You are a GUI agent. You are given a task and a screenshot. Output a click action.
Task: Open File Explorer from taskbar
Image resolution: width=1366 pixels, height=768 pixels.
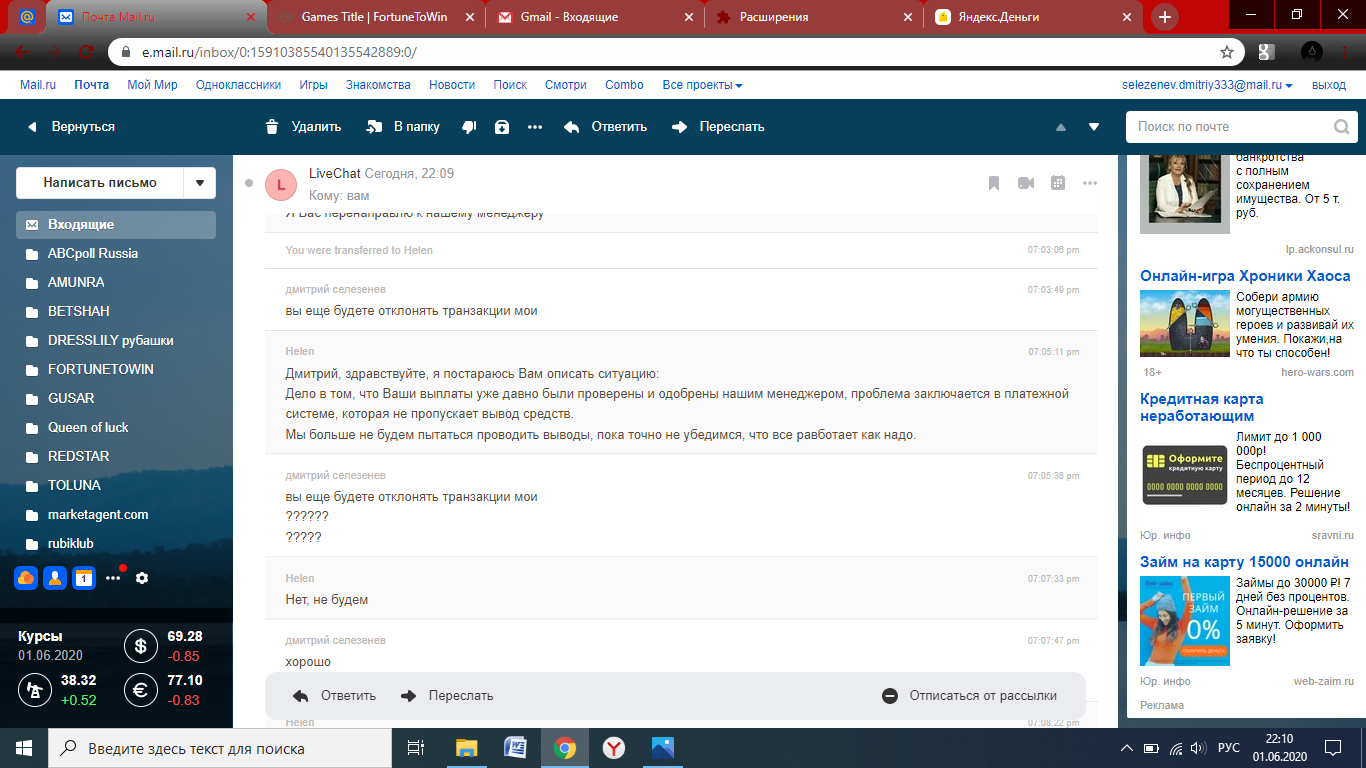point(467,748)
